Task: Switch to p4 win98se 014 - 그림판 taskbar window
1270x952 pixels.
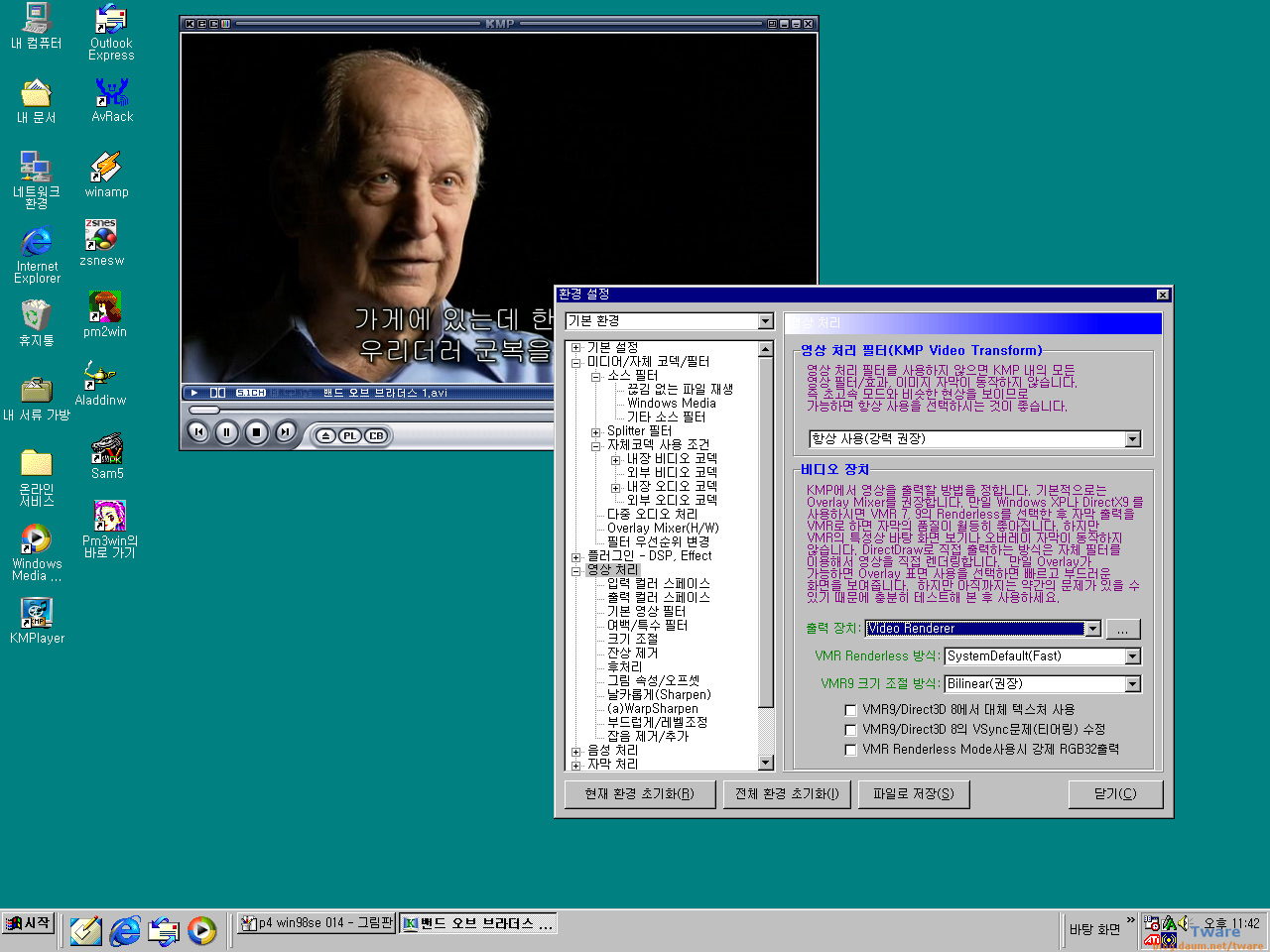Action: click(x=316, y=923)
